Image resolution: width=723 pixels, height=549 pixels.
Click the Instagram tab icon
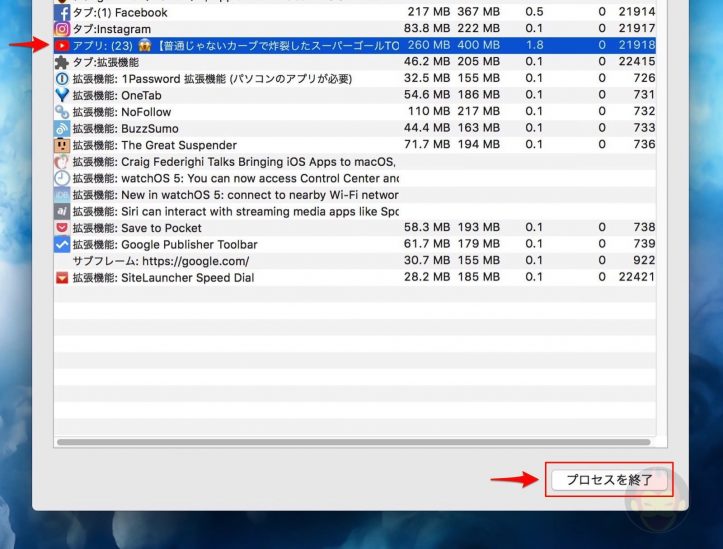pyautogui.click(x=62, y=29)
